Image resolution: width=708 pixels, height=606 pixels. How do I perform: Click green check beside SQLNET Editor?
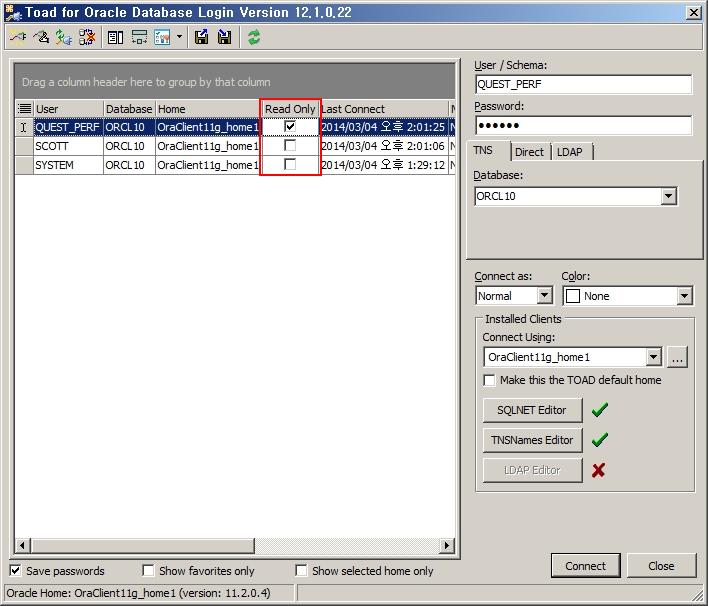click(600, 410)
